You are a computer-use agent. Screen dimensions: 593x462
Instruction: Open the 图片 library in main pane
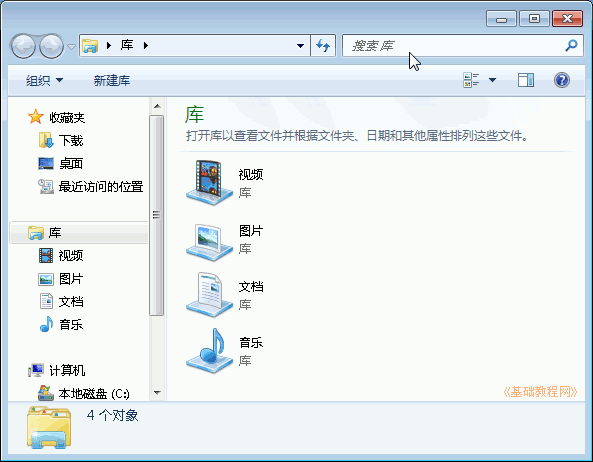(x=225, y=241)
